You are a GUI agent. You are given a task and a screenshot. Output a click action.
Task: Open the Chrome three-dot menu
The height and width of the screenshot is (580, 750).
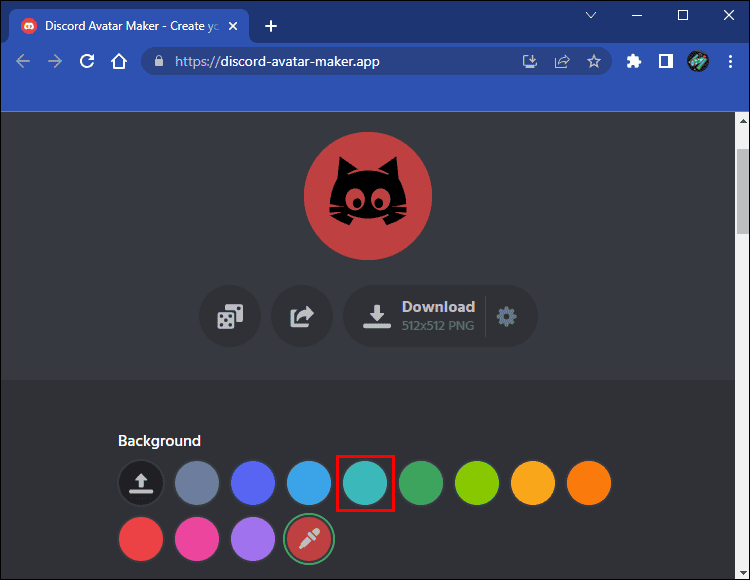pyautogui.click(x=730, y=61)
